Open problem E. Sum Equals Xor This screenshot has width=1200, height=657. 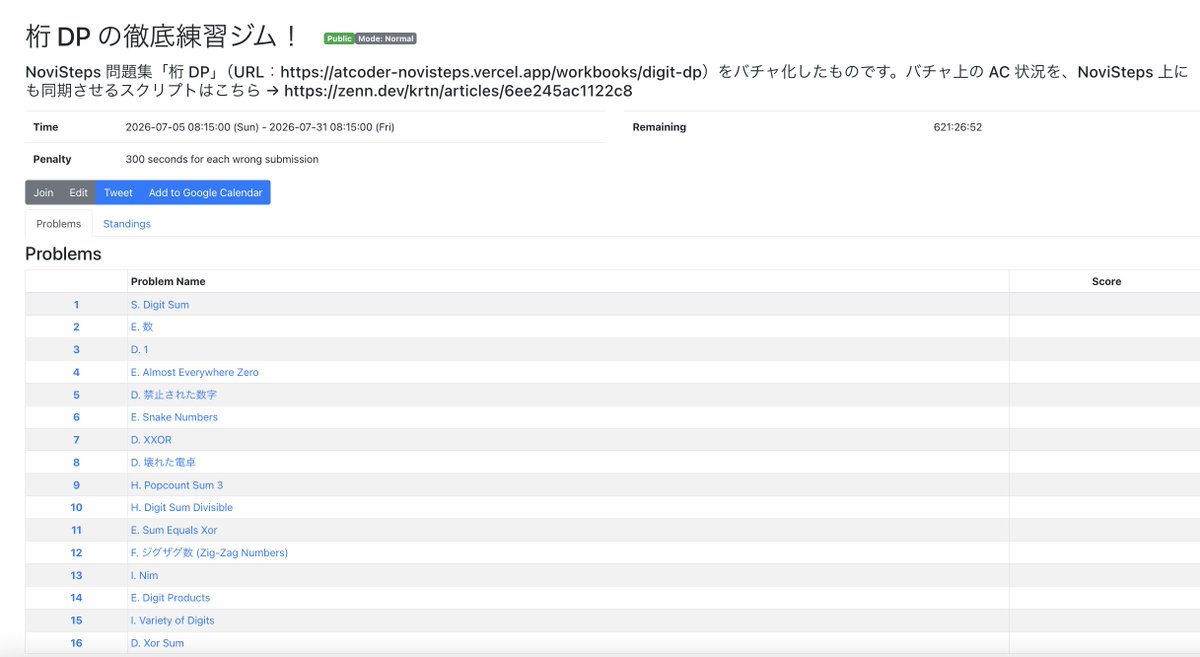(174, 530)
